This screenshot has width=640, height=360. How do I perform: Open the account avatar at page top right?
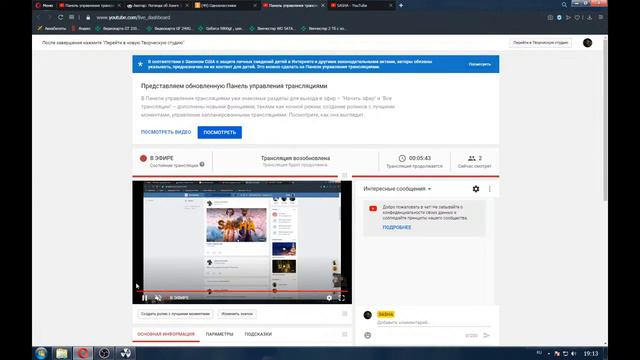pos(587,43)
